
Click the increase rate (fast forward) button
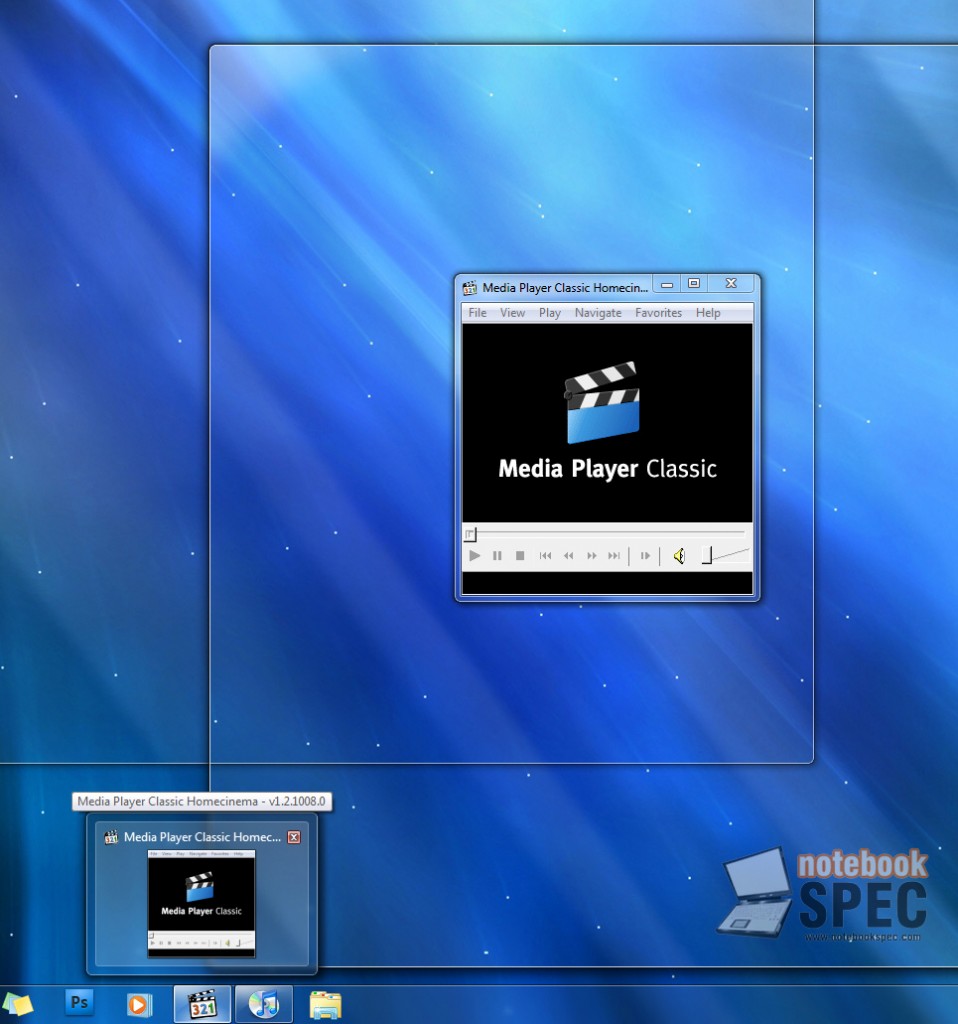(x=592, y=556)
